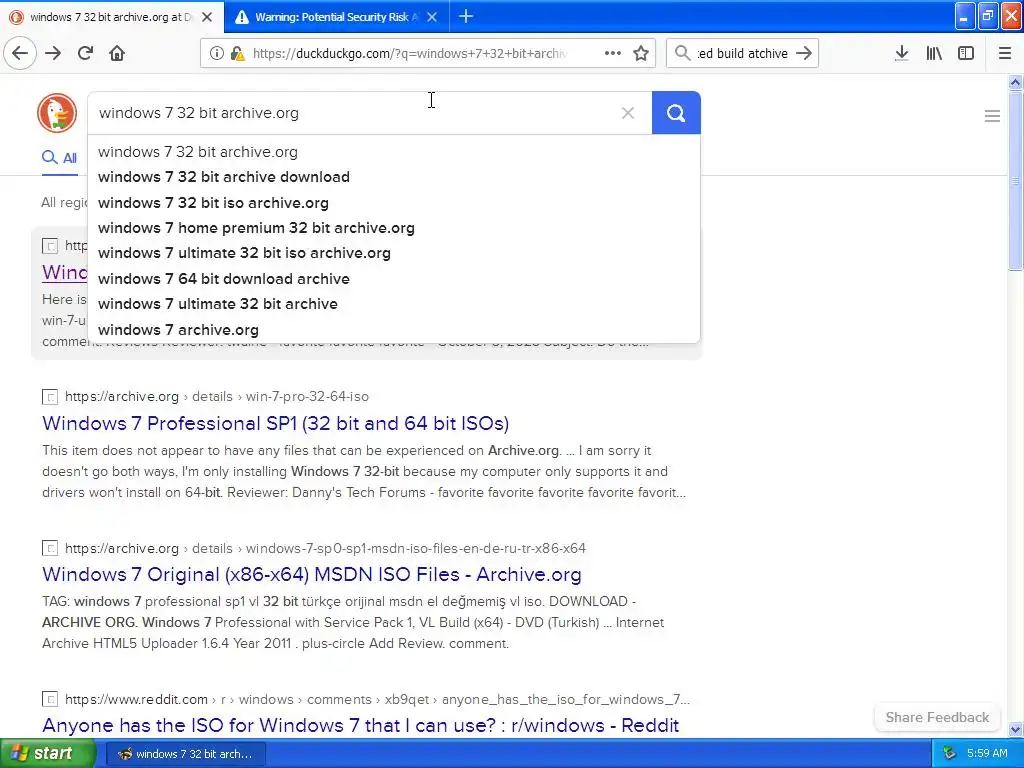The width and height of the screenshot is (1024, 768).
Task: Click the 5:59 AM taskbar clock
Action: coord(987,754)
